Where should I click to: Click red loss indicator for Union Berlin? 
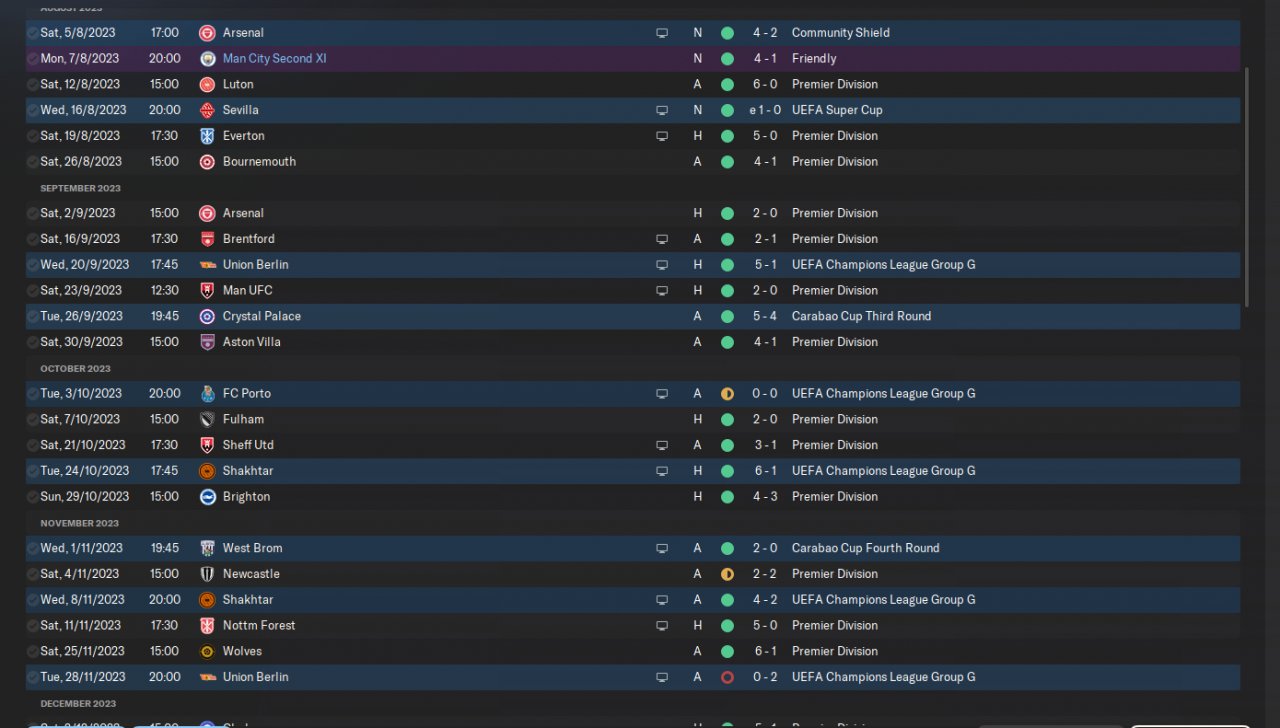[727, 677]
